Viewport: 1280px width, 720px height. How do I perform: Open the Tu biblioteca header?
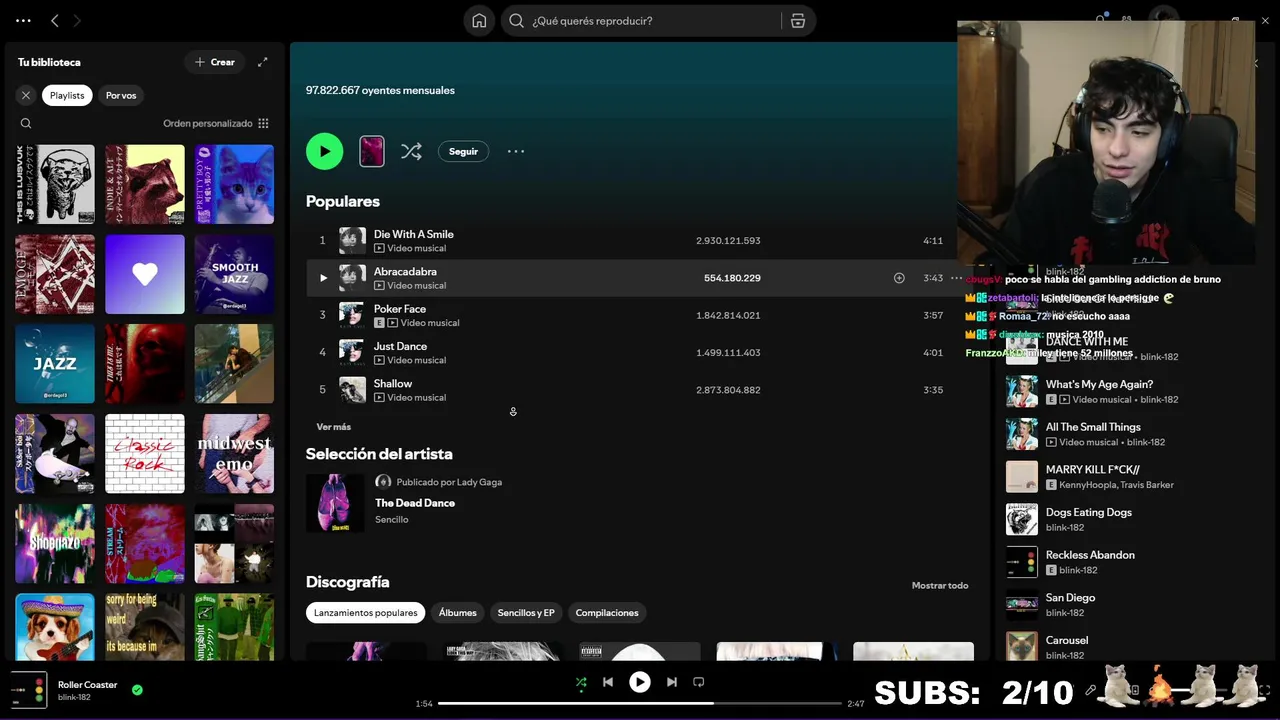click(x=49, y=62)
